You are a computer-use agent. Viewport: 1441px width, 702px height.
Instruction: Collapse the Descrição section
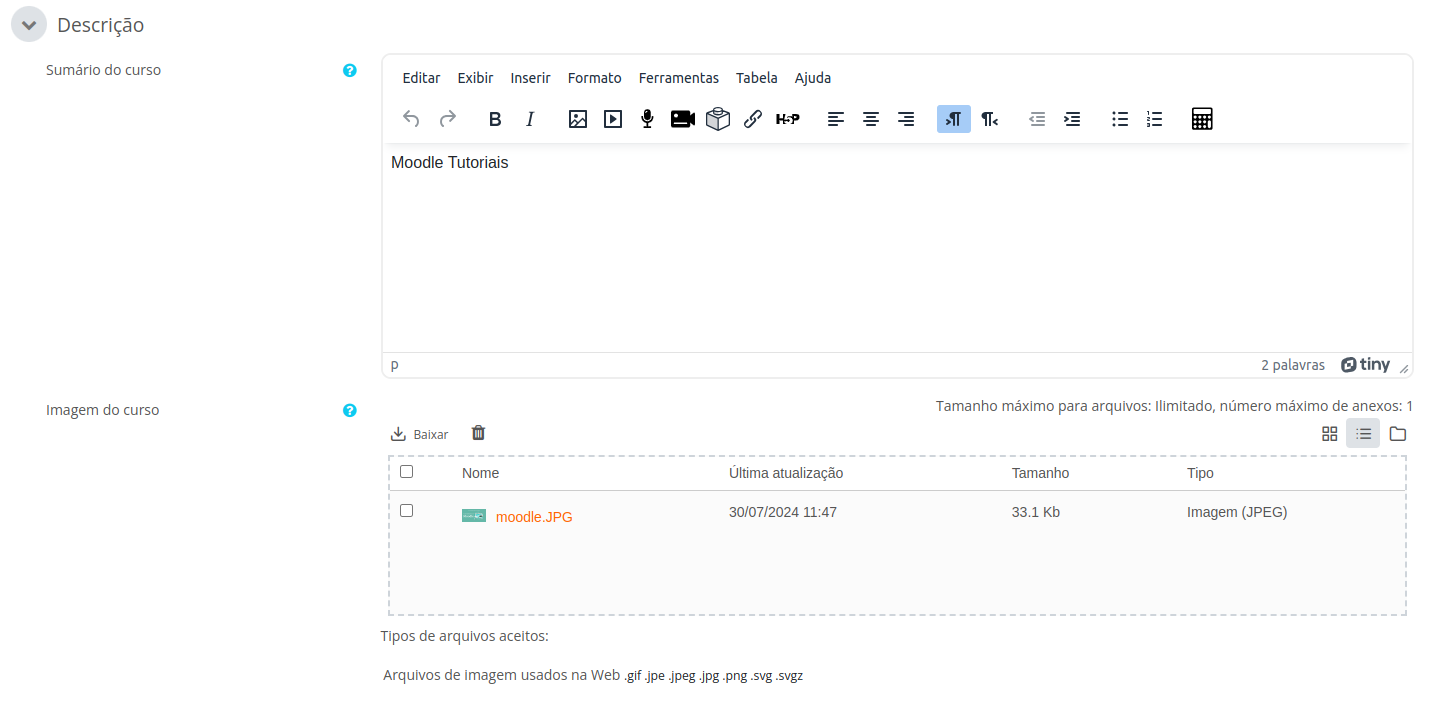29,25
